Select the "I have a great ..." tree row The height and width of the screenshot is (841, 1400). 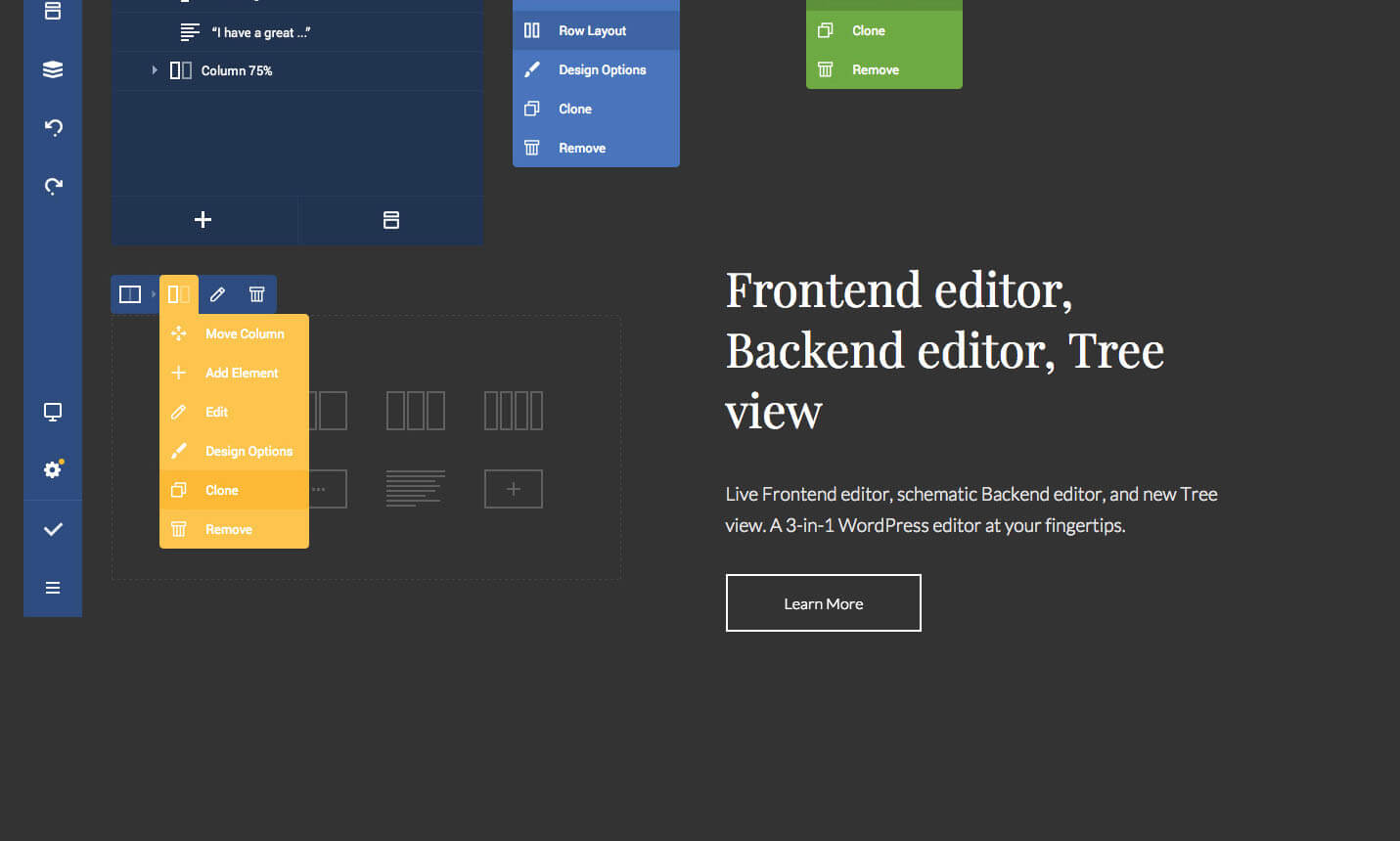(x=297, y=32)
